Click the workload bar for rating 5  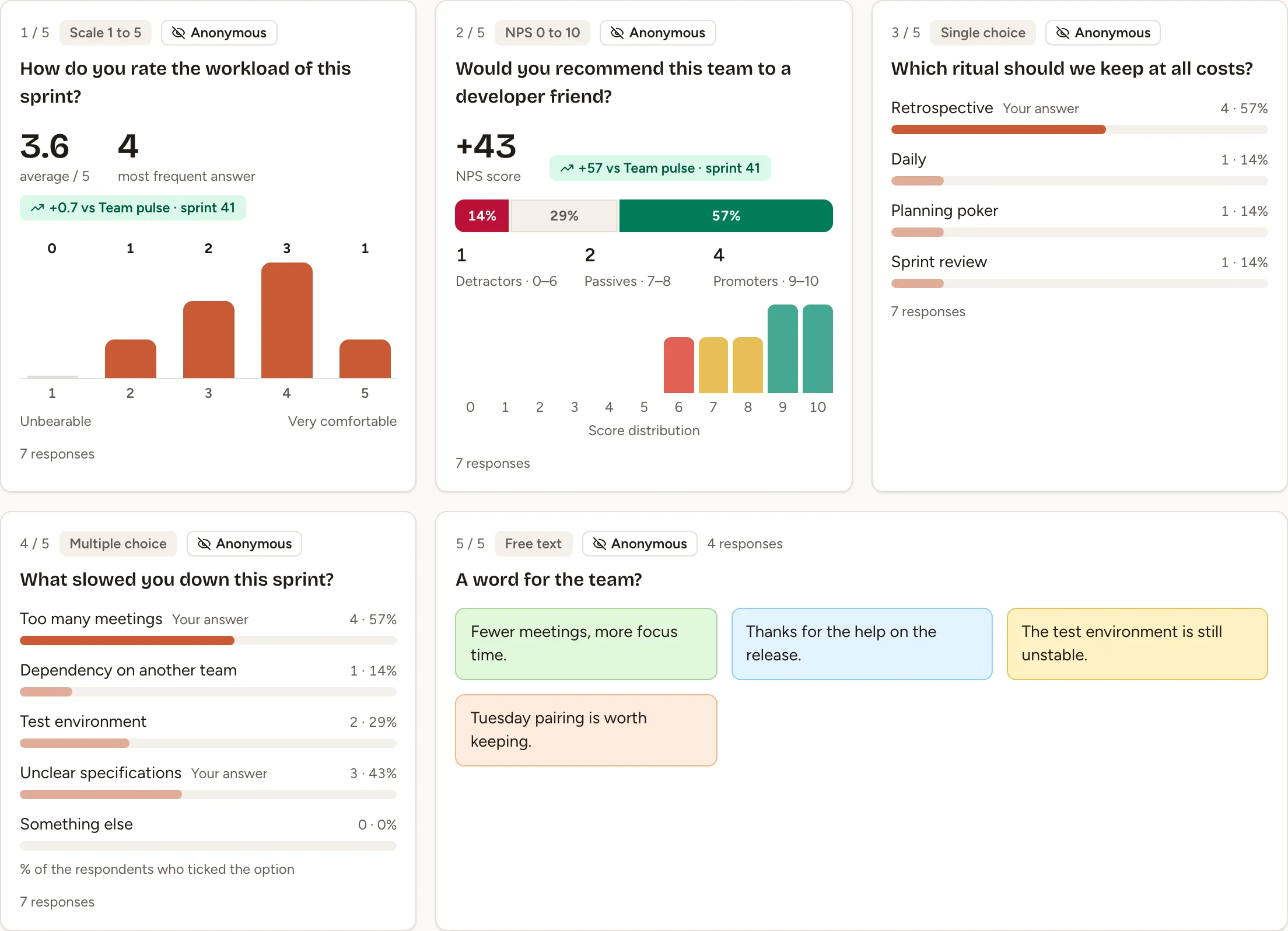coord(365,359)
